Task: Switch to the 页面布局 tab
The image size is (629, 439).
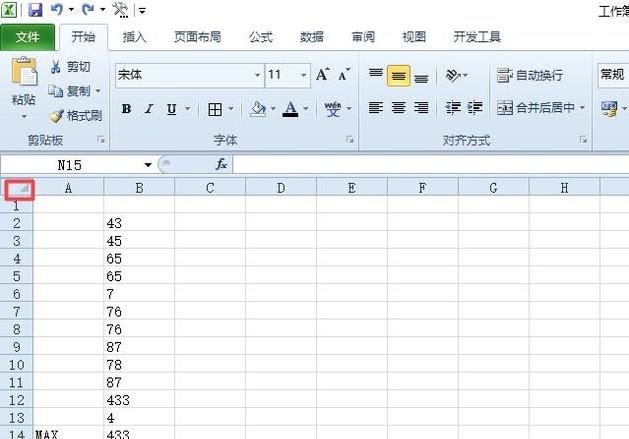Action: click(197, 37)
